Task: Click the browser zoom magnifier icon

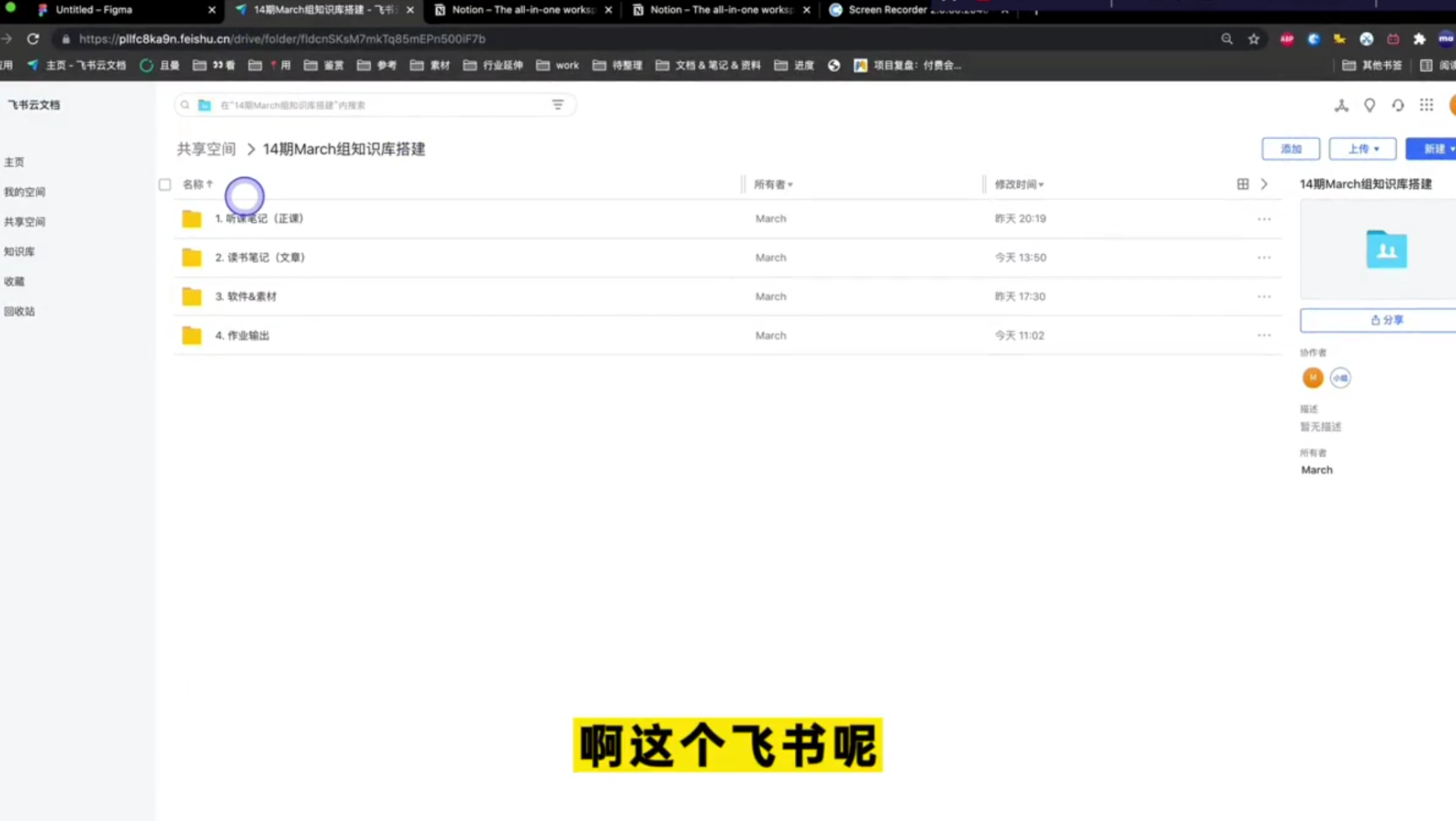Action: tap(1227, 39)
